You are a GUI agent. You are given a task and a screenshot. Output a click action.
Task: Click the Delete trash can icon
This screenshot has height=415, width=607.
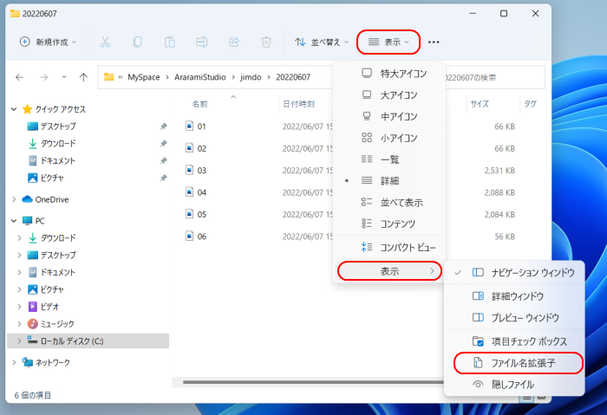pos(266,42)
